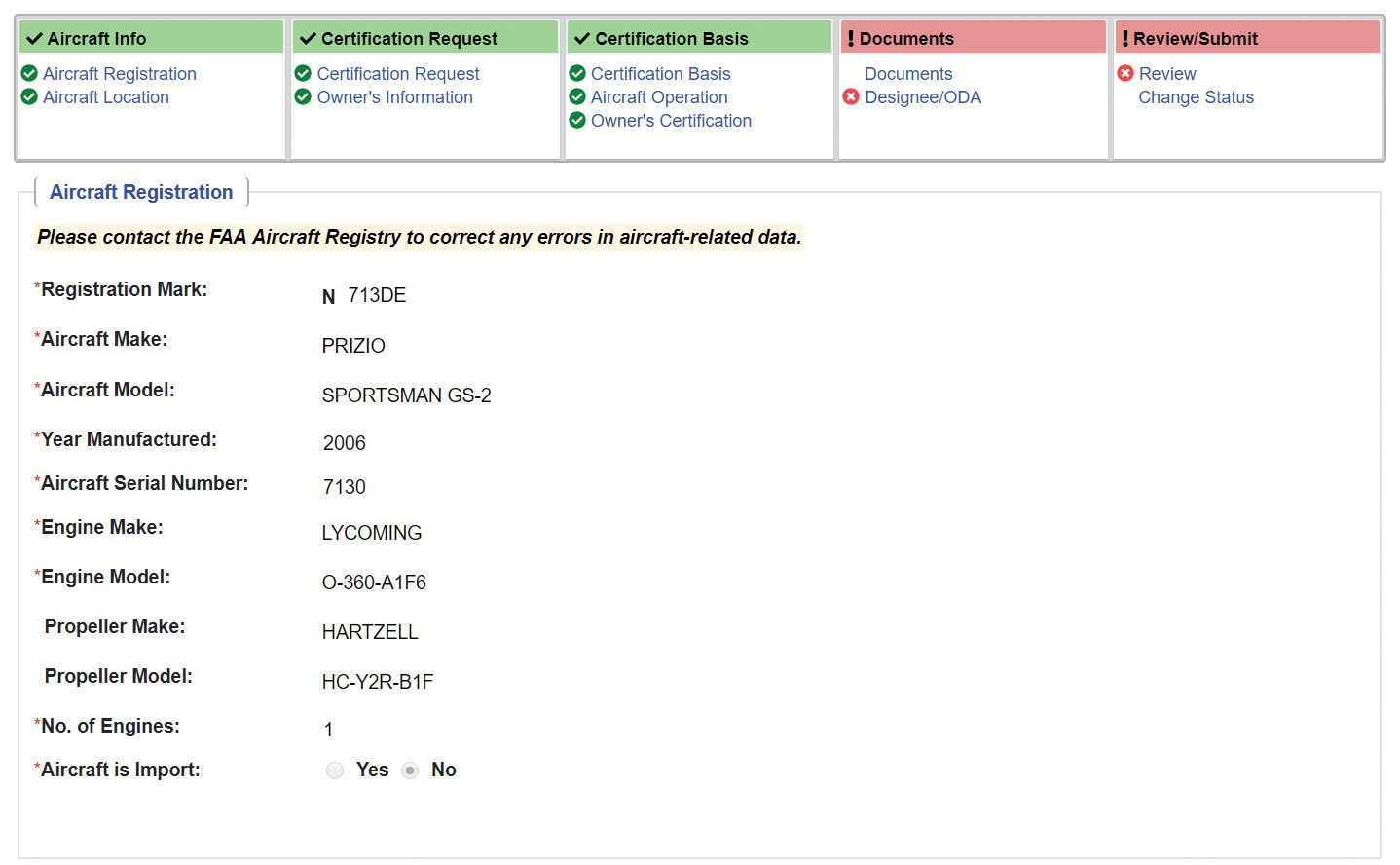Open the Documents link under Documents

[x=908, y=74]
